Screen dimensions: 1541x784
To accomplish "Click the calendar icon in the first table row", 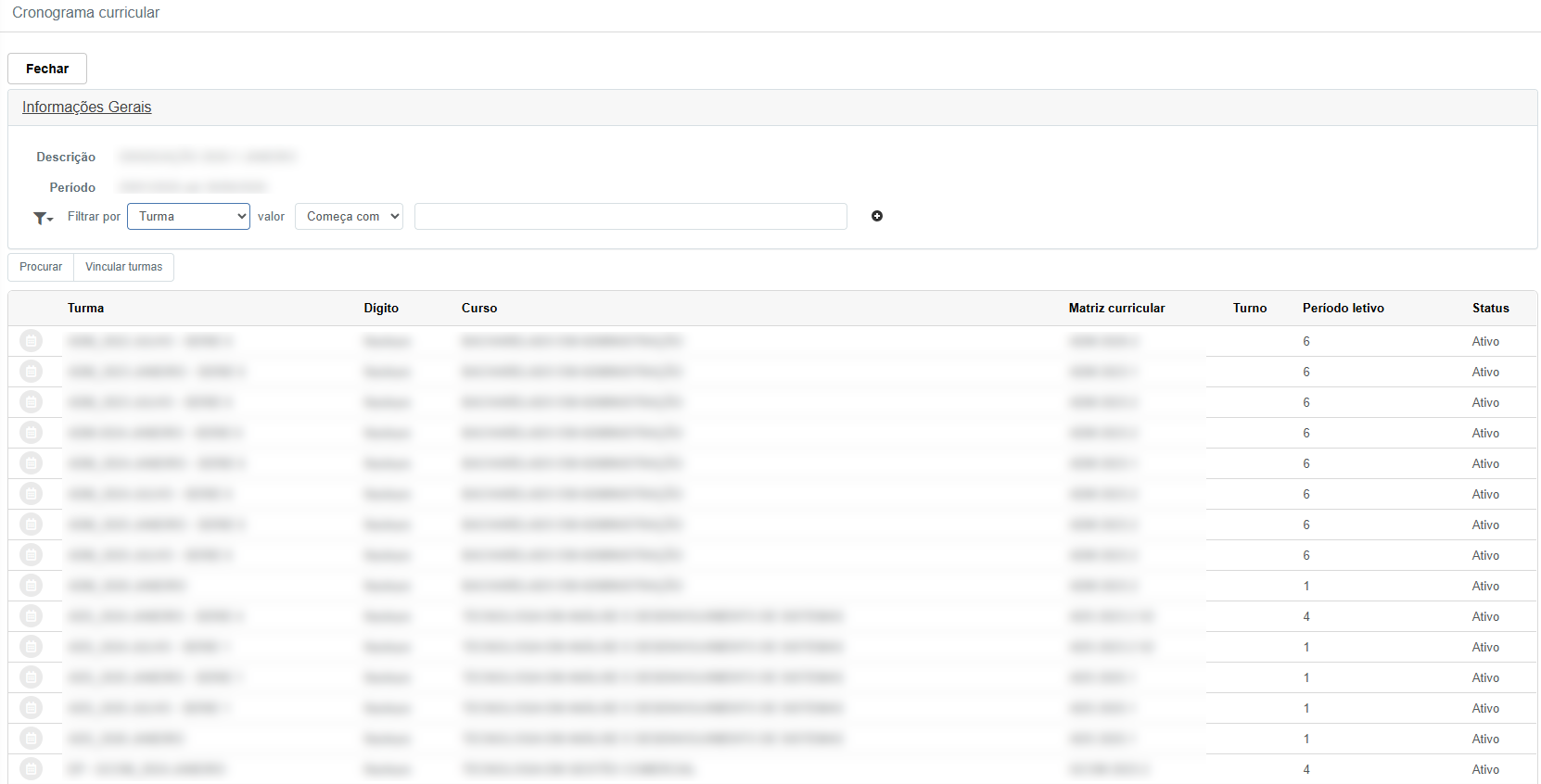I will click(31, 341).
